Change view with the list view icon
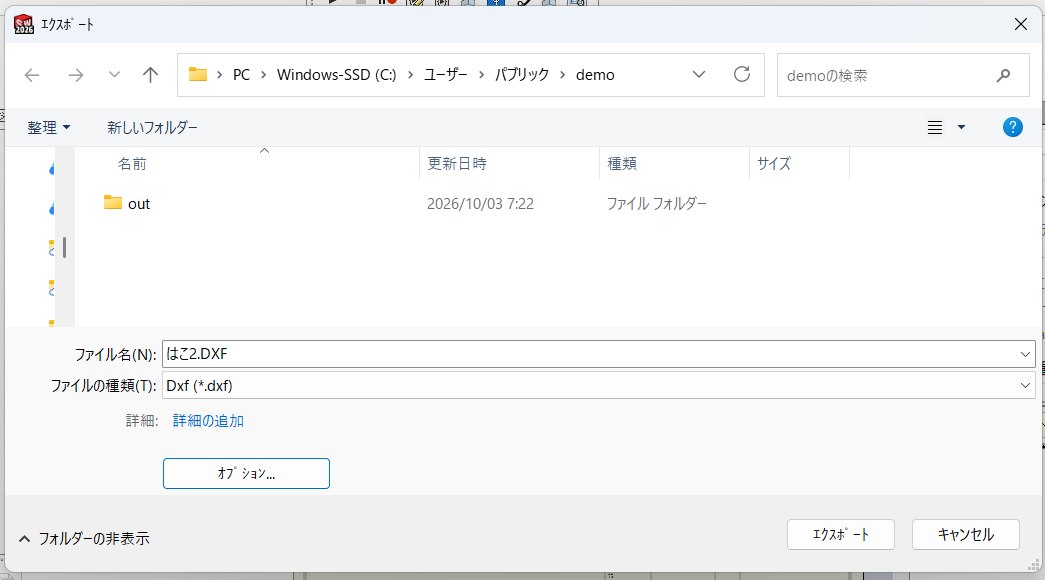This screenshot has width=1045, height=580. pos(935,127)
